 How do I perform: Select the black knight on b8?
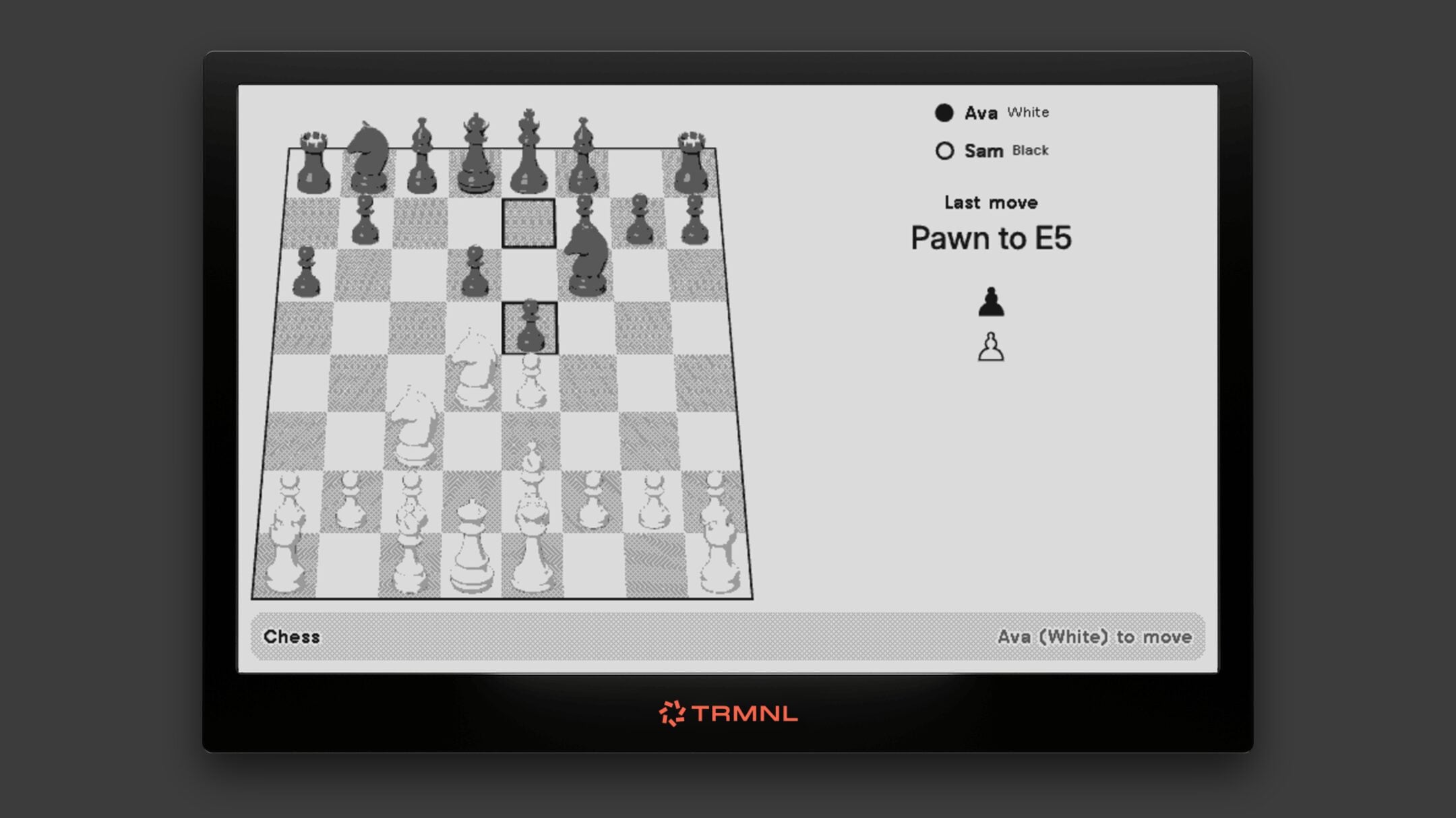click(368, 158)
